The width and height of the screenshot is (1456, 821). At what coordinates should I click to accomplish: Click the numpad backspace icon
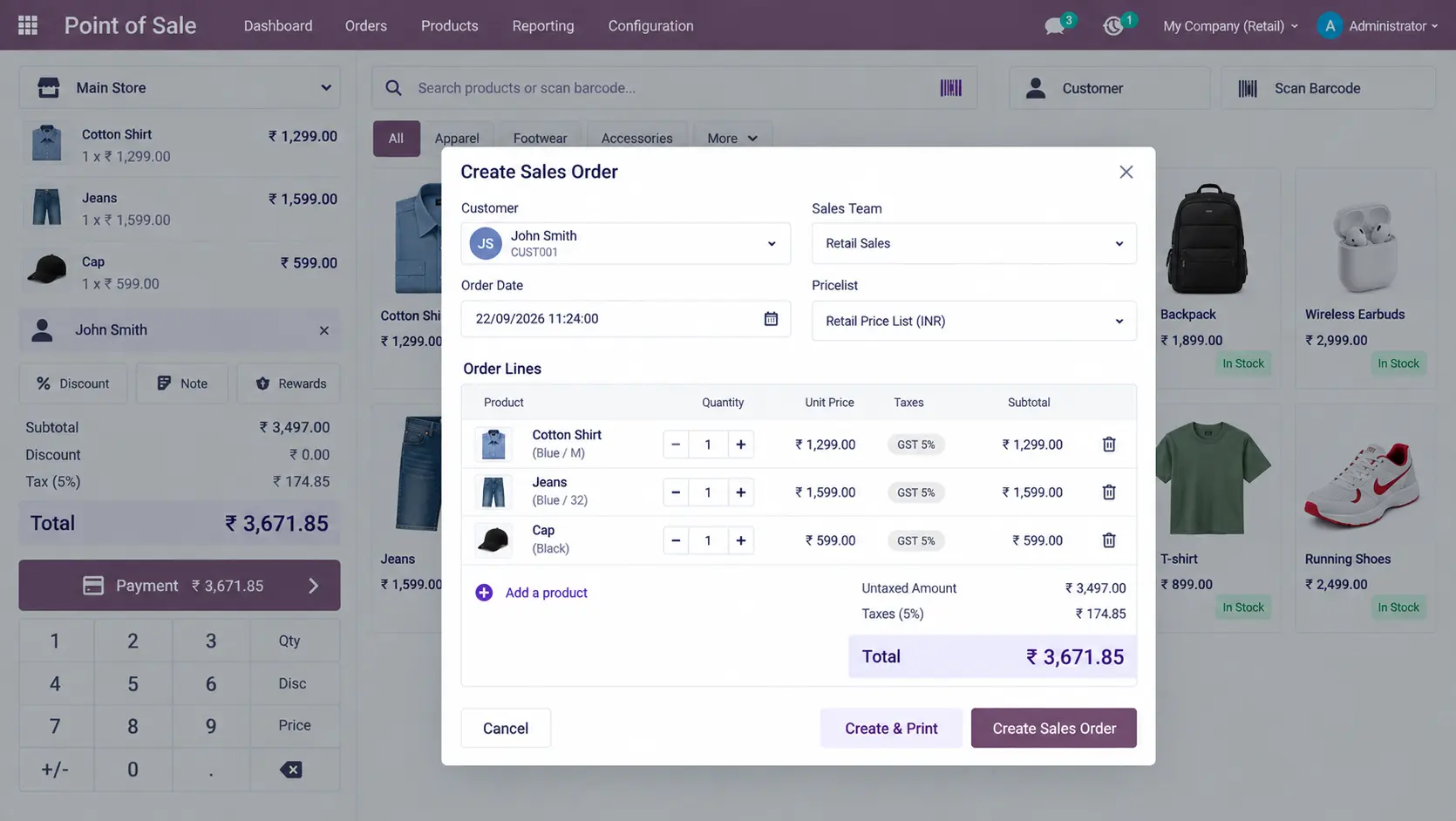click(292, 770)
